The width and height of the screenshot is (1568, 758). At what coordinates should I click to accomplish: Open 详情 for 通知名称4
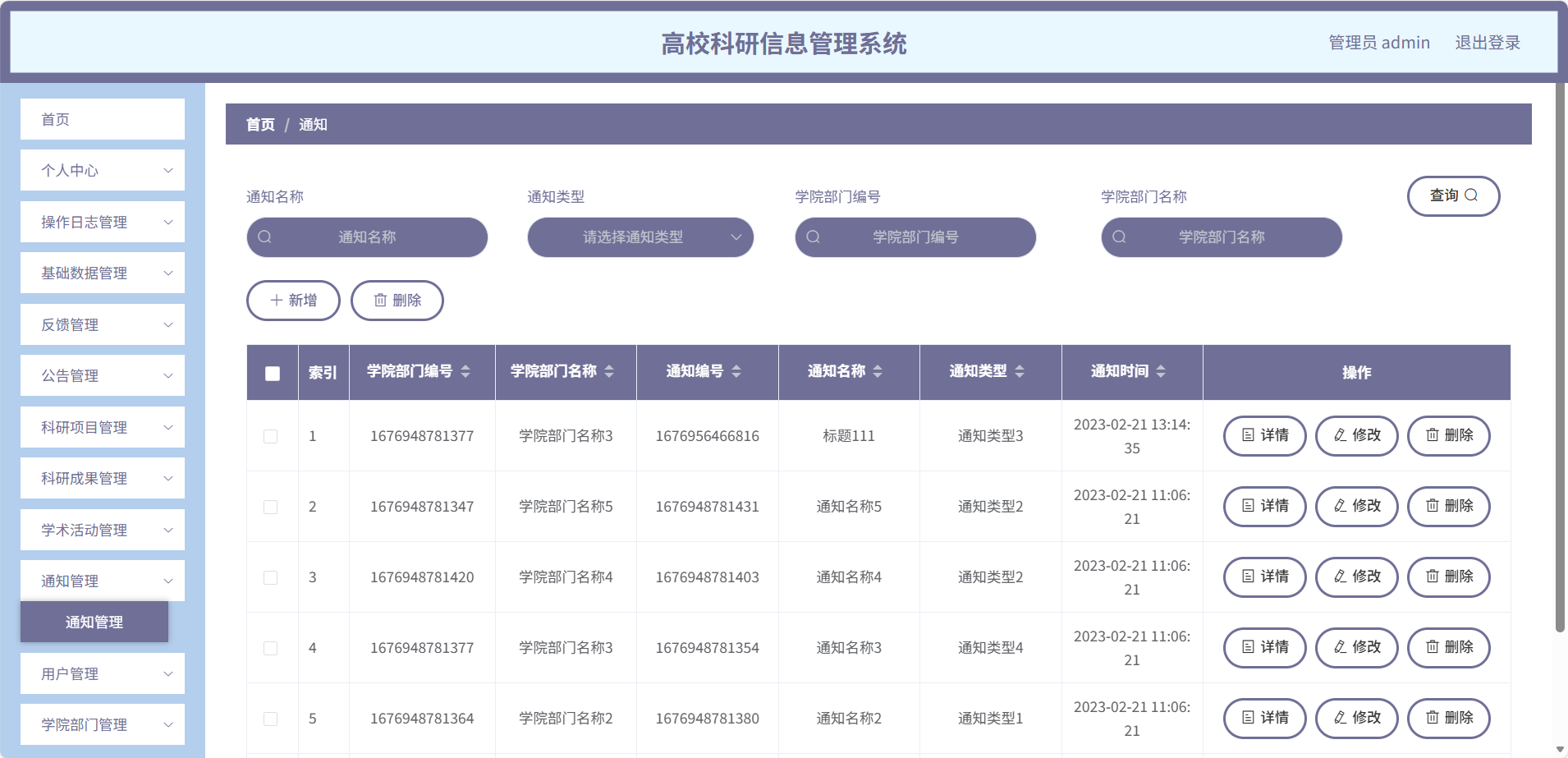click(1265, 577)
